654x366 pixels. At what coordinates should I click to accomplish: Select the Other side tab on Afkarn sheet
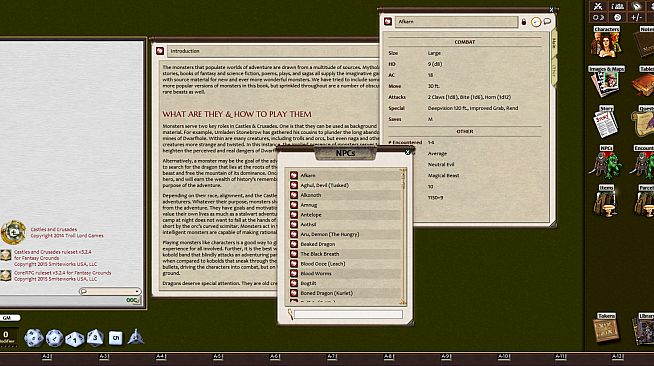pyautogui.click(x=554, y=71)
